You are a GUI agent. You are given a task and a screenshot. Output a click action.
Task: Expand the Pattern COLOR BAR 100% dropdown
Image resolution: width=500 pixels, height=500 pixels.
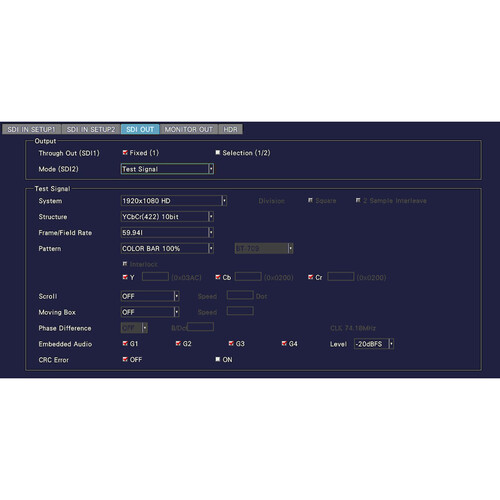(167, 248)
